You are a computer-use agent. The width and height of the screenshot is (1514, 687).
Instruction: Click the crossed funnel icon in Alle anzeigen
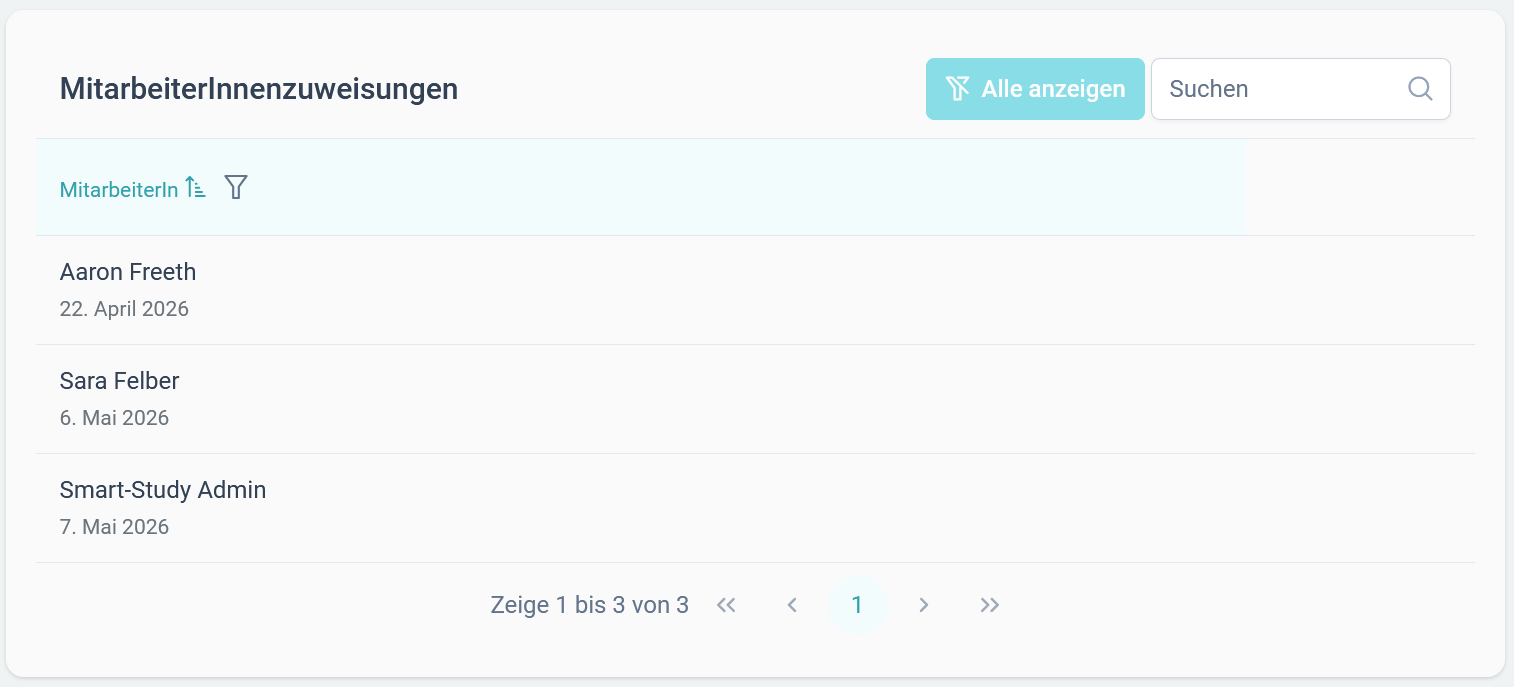click(x=958, y=89)
